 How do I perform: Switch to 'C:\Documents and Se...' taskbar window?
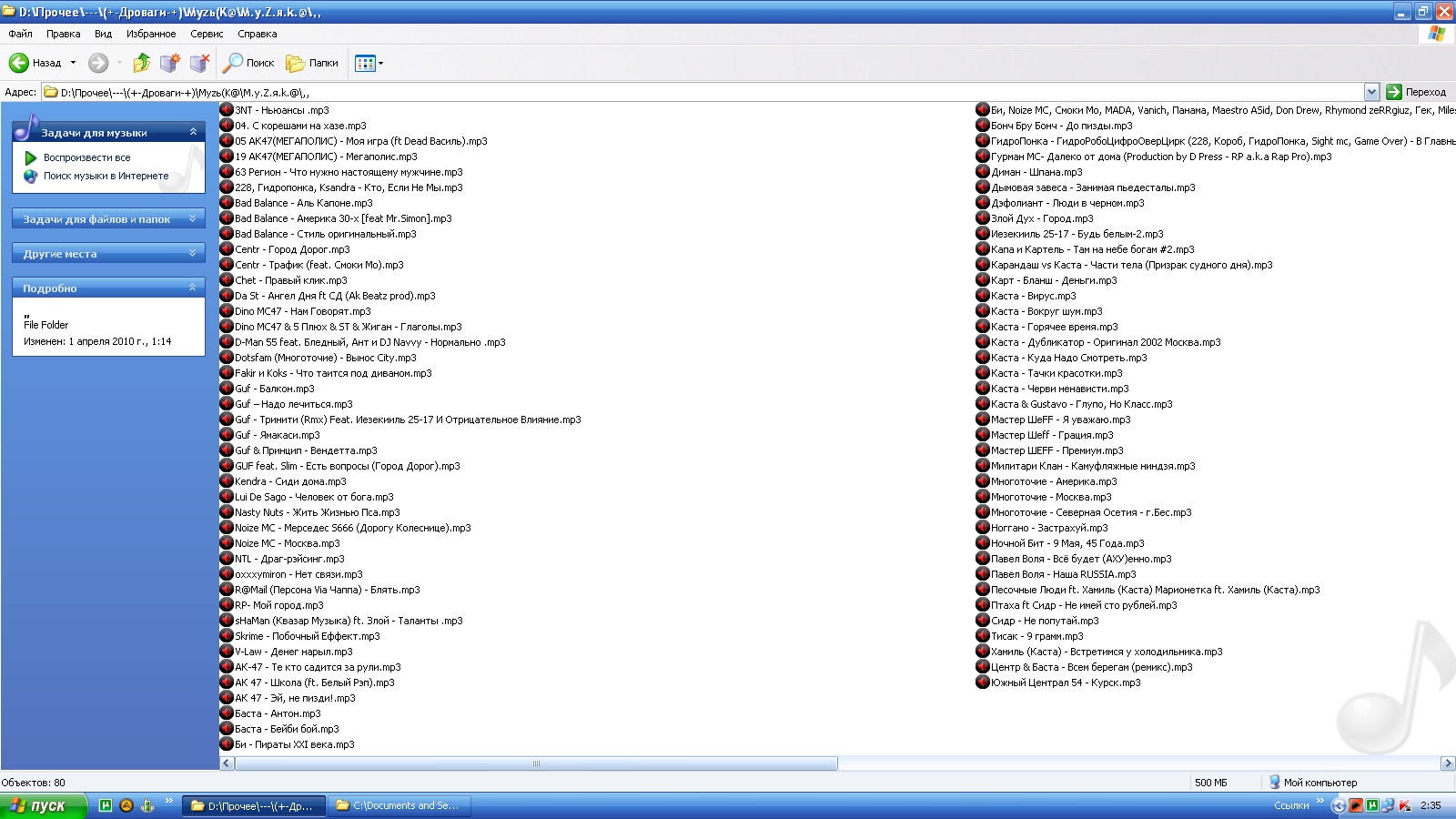[399, 805]
